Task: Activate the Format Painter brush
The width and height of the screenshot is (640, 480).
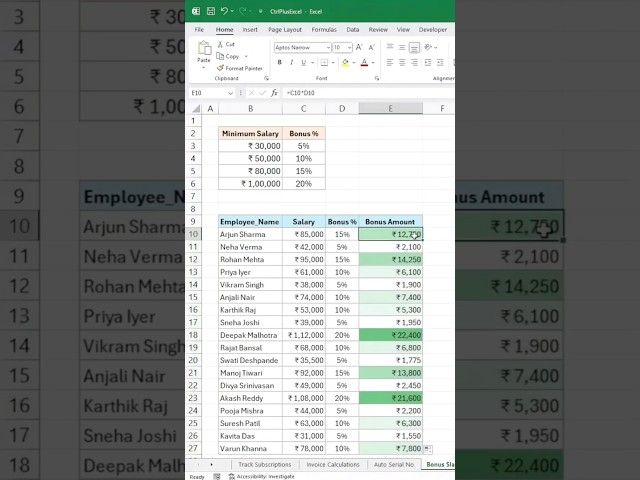Action: [240, 68]
